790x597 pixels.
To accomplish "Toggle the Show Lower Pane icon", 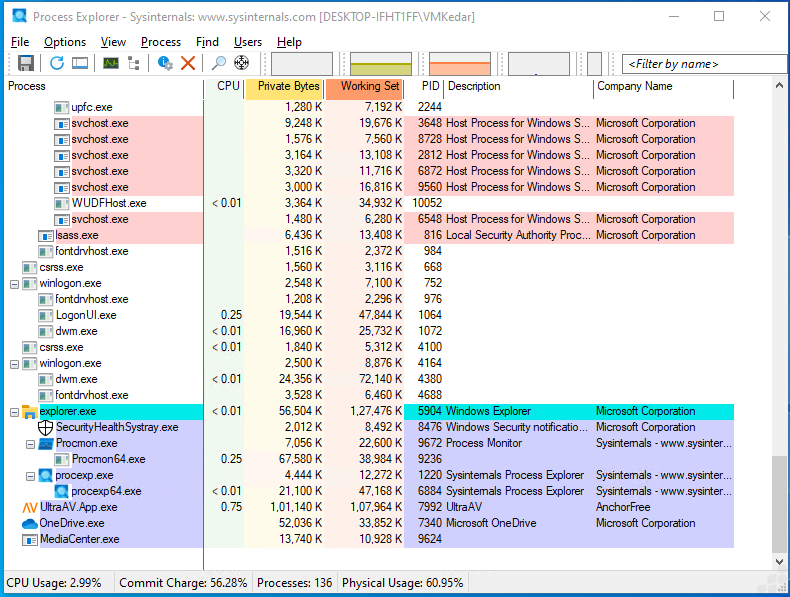I will click(80, 63).
